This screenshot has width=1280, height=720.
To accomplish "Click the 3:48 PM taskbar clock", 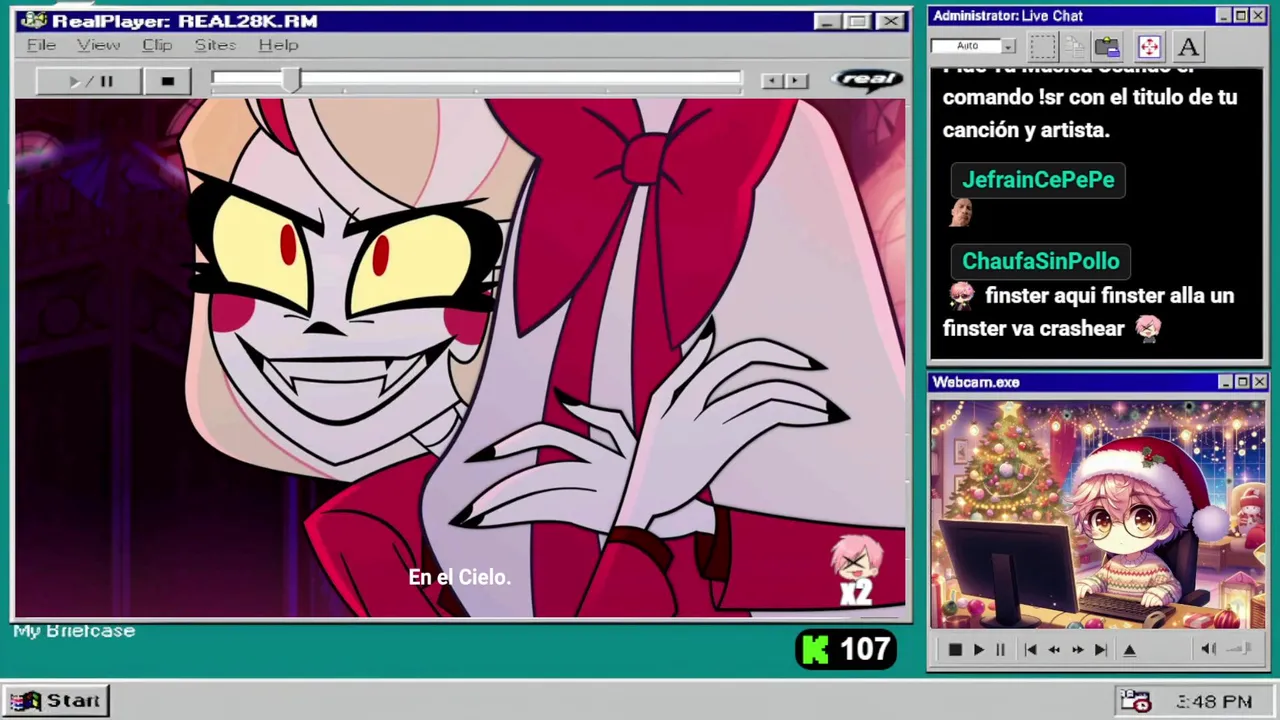I will [x=1214, y=702].
